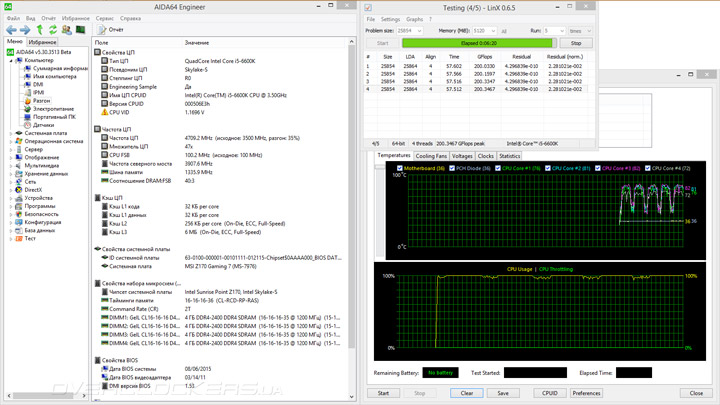
Task: Click the Forward arrow in AIDA64 toolbar
Action: (23, 30)
